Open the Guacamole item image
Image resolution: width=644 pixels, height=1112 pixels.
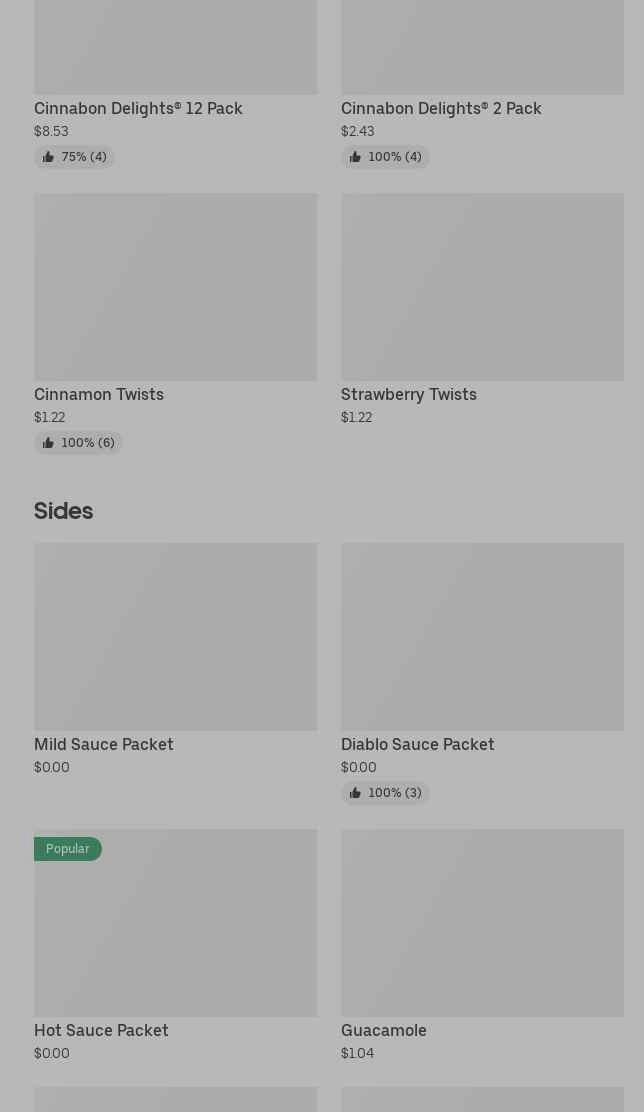[482, 923]
